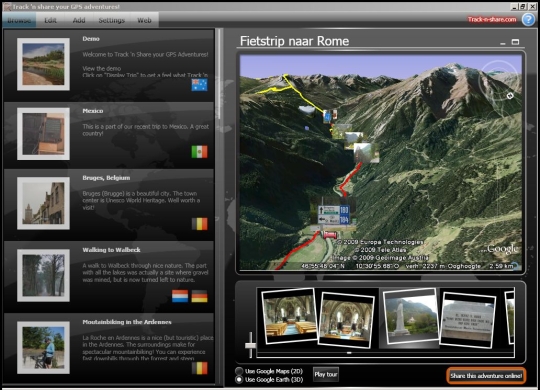Image resolution: width=540 pixels, height=390 pixels.
Task: Select Use Google Earth (3D) option
Action: pyautogui.click(x=239, y=380)
